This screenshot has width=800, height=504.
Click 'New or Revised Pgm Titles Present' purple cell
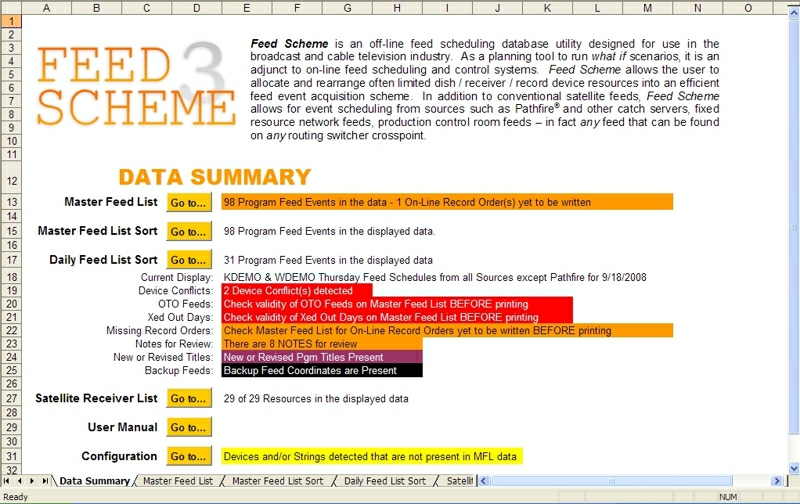pyautogui.click(x=322, y=357)
